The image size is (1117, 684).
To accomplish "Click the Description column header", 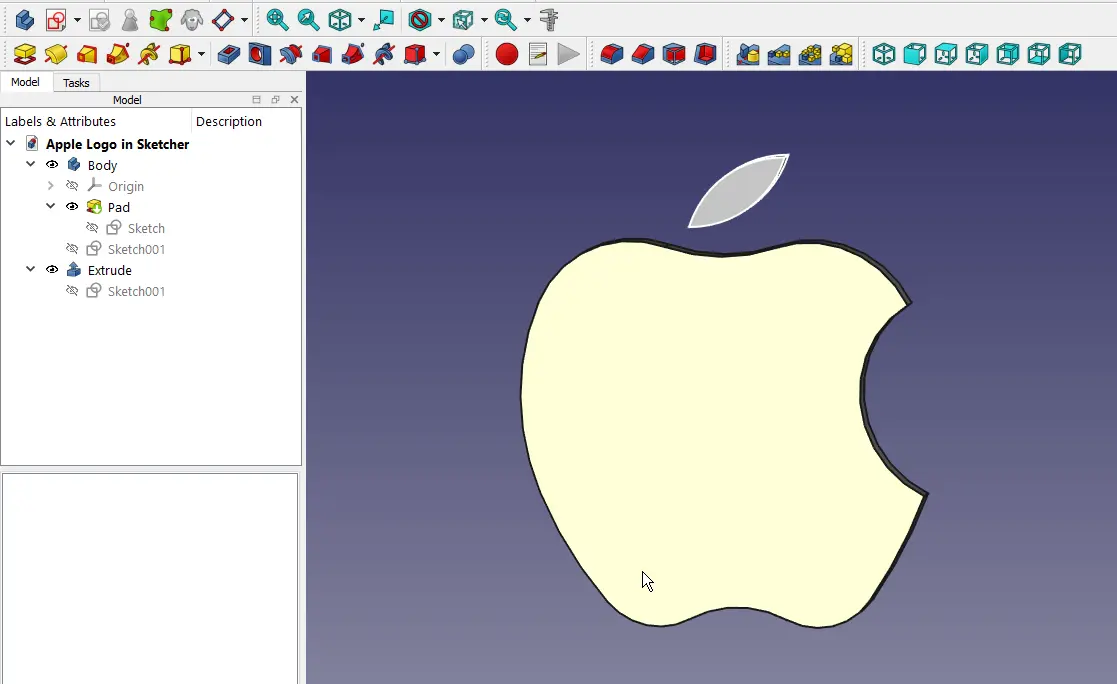I will tap(229, 121).
